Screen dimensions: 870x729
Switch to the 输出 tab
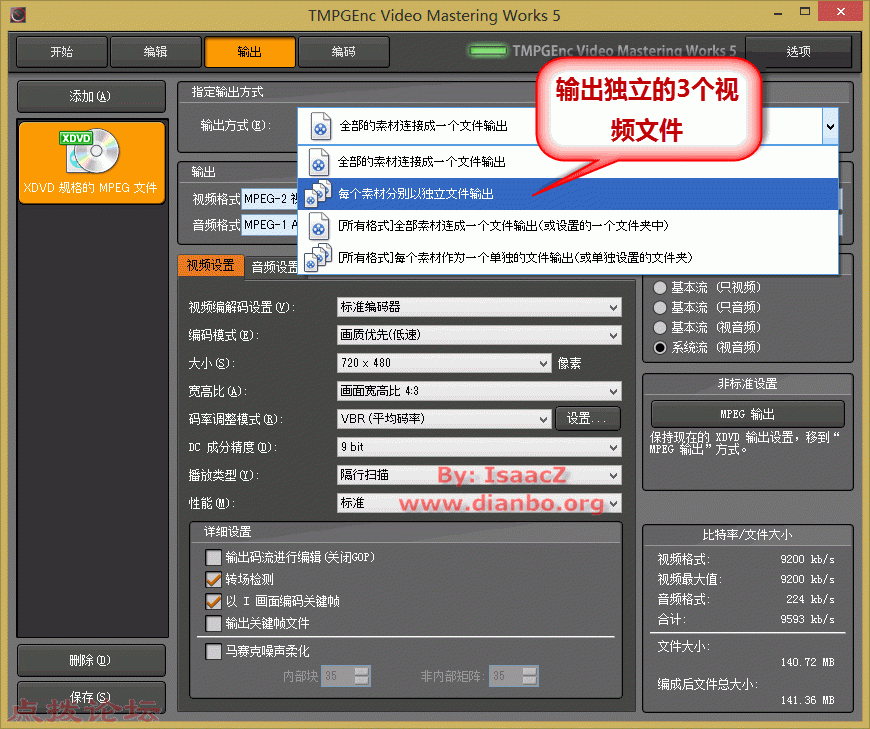point(250,52)
